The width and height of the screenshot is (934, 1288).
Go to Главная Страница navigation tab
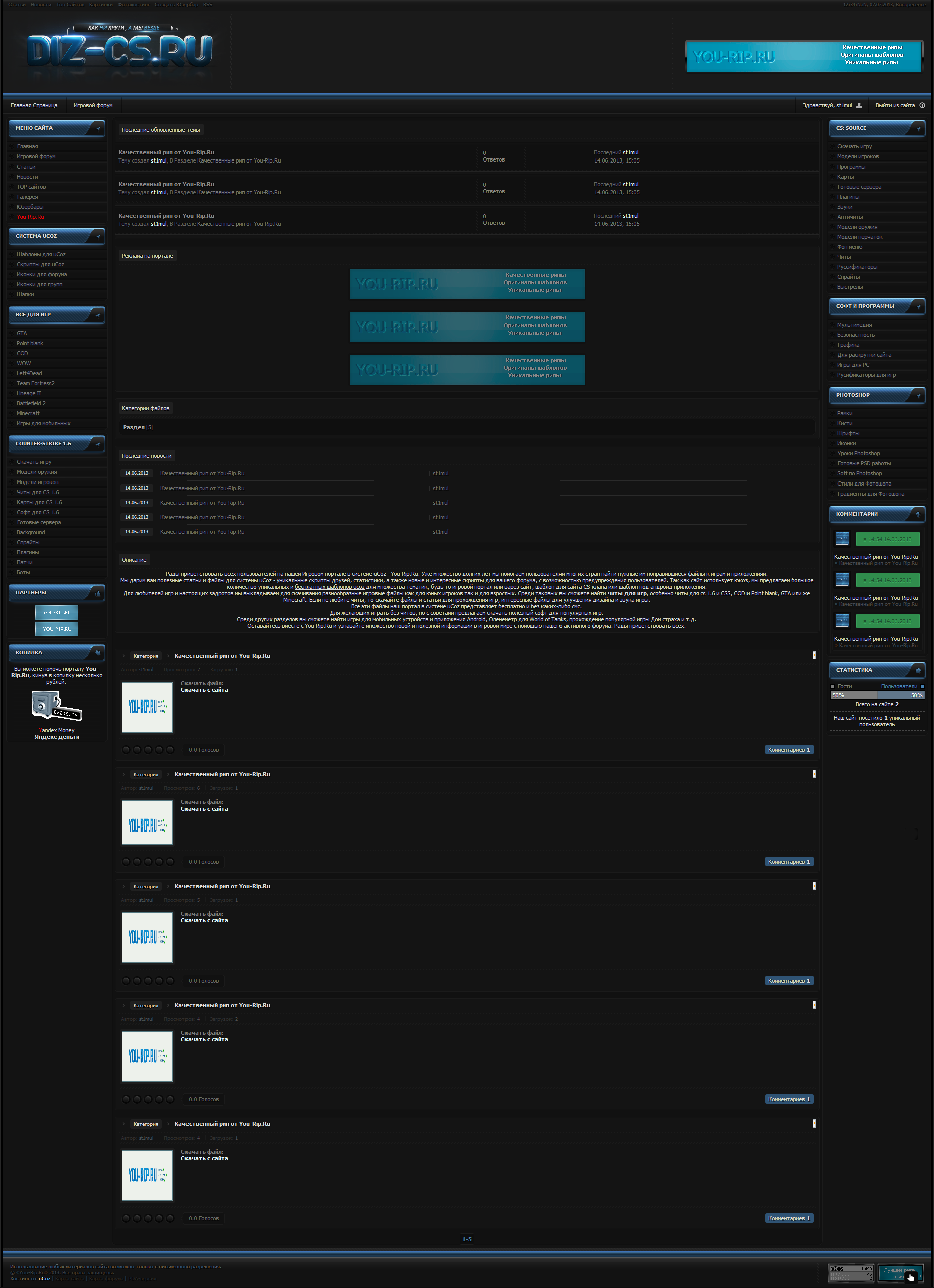(x=34, y=106)
